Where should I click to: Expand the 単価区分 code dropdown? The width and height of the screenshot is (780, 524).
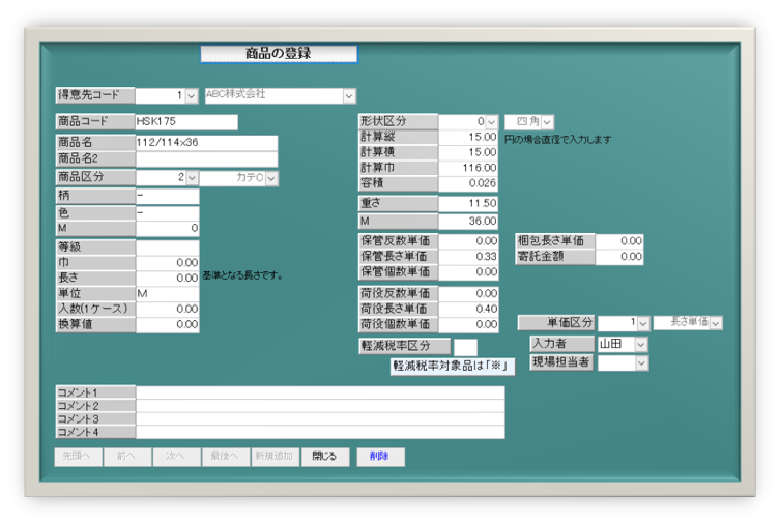pyautogui.click(x=642, y=323)
